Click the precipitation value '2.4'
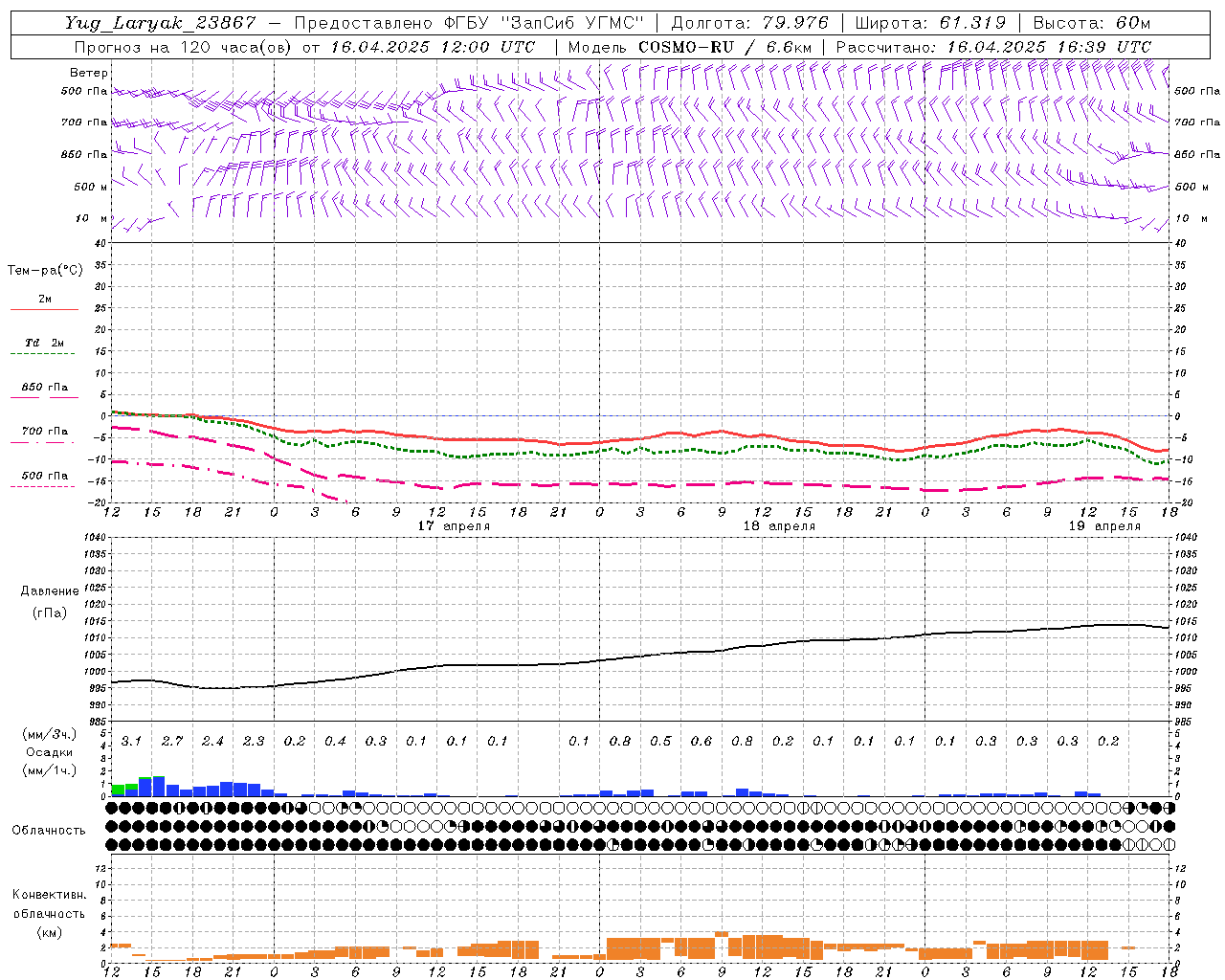Screen dimensions: 1225x980 coord(212,741)
